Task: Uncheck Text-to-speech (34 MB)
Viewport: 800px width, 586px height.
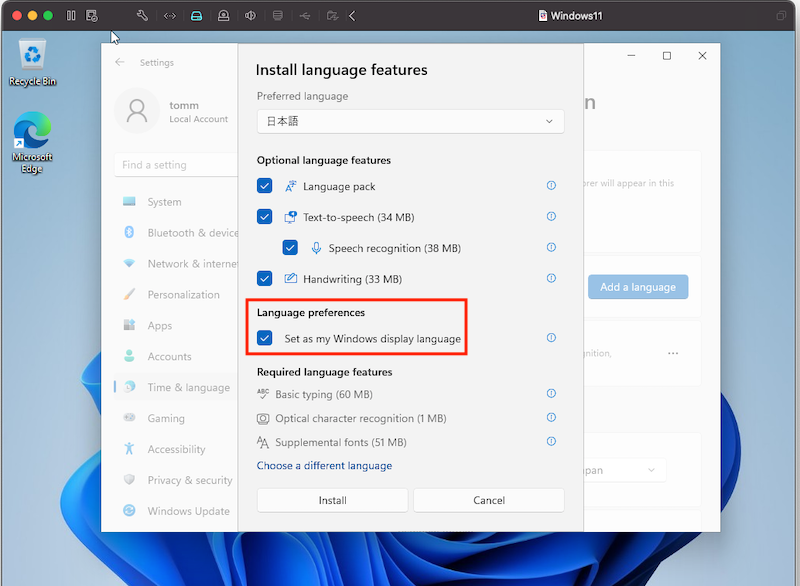Action: coord(264,217)
